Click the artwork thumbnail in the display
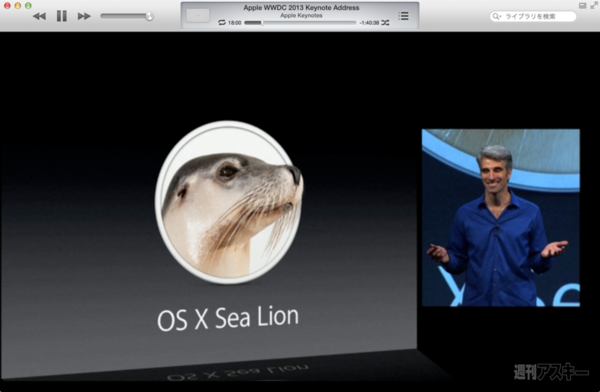This screenshot has height=392, width=600. click(197, 16)
